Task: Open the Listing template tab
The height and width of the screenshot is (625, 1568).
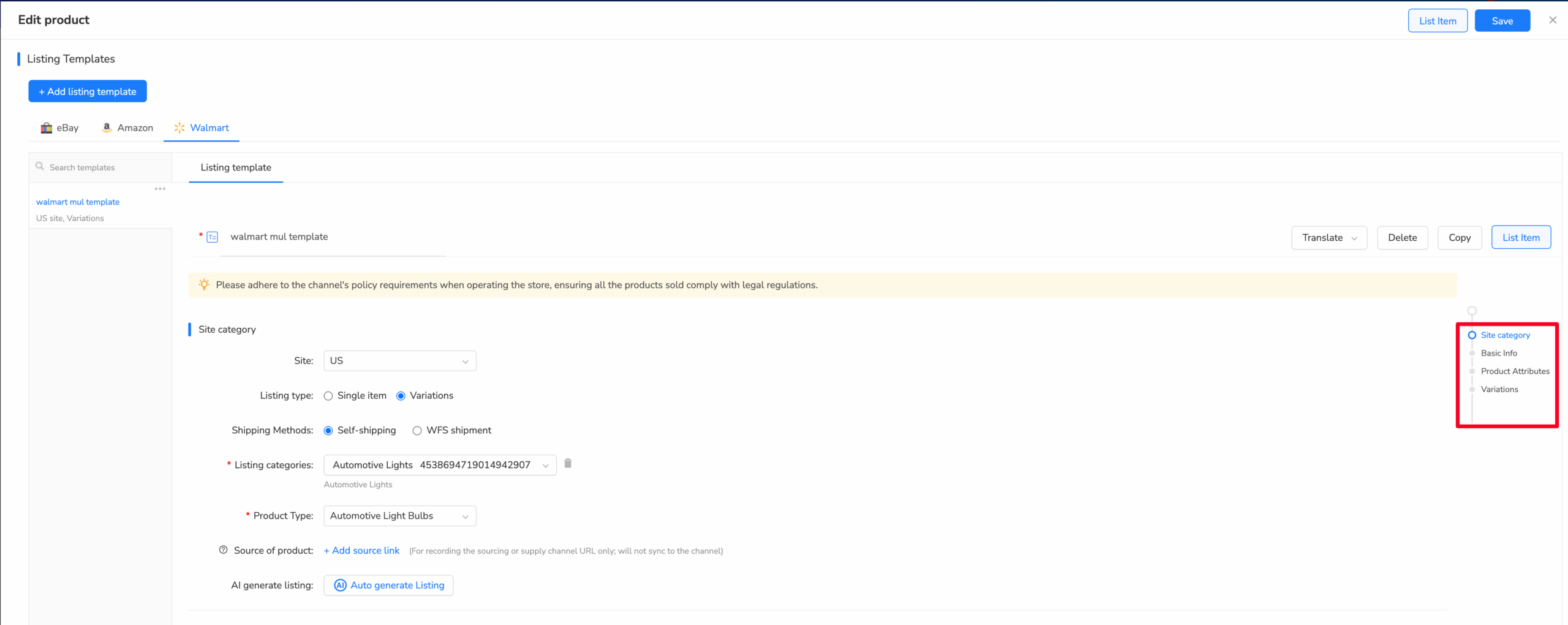Action: [x=236, y=167]
